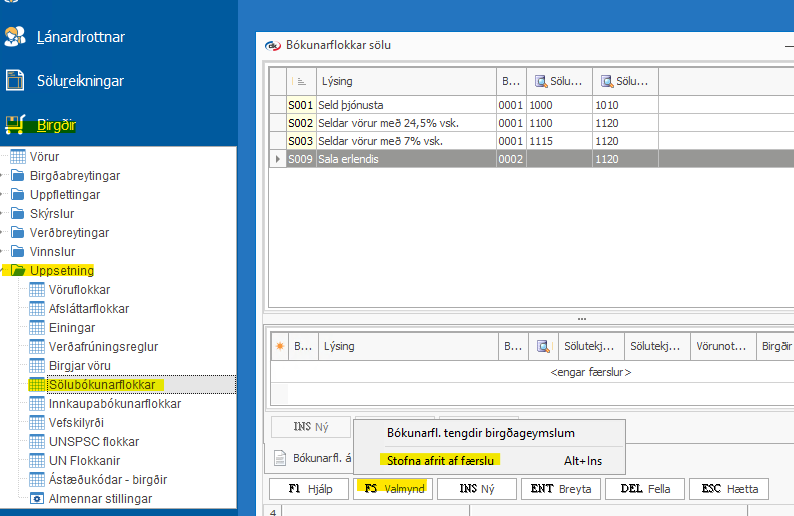Open Innkaupabókunarflokkar in the tree
This screenshot has width=794, height=516.
pos(115,404)
